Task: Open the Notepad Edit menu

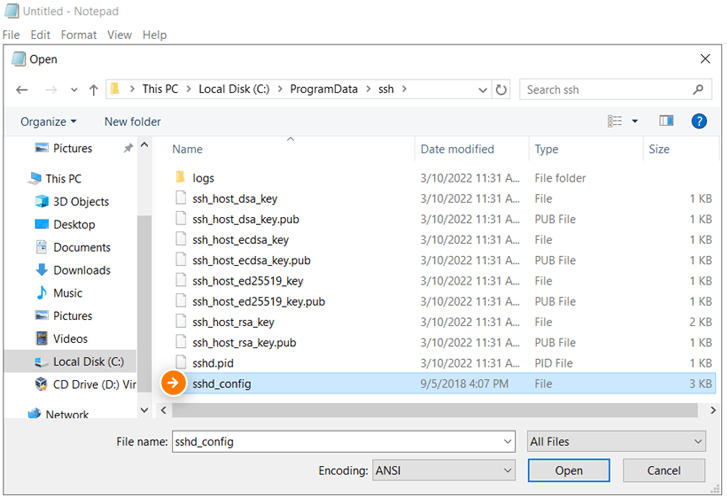Action: 40,35
